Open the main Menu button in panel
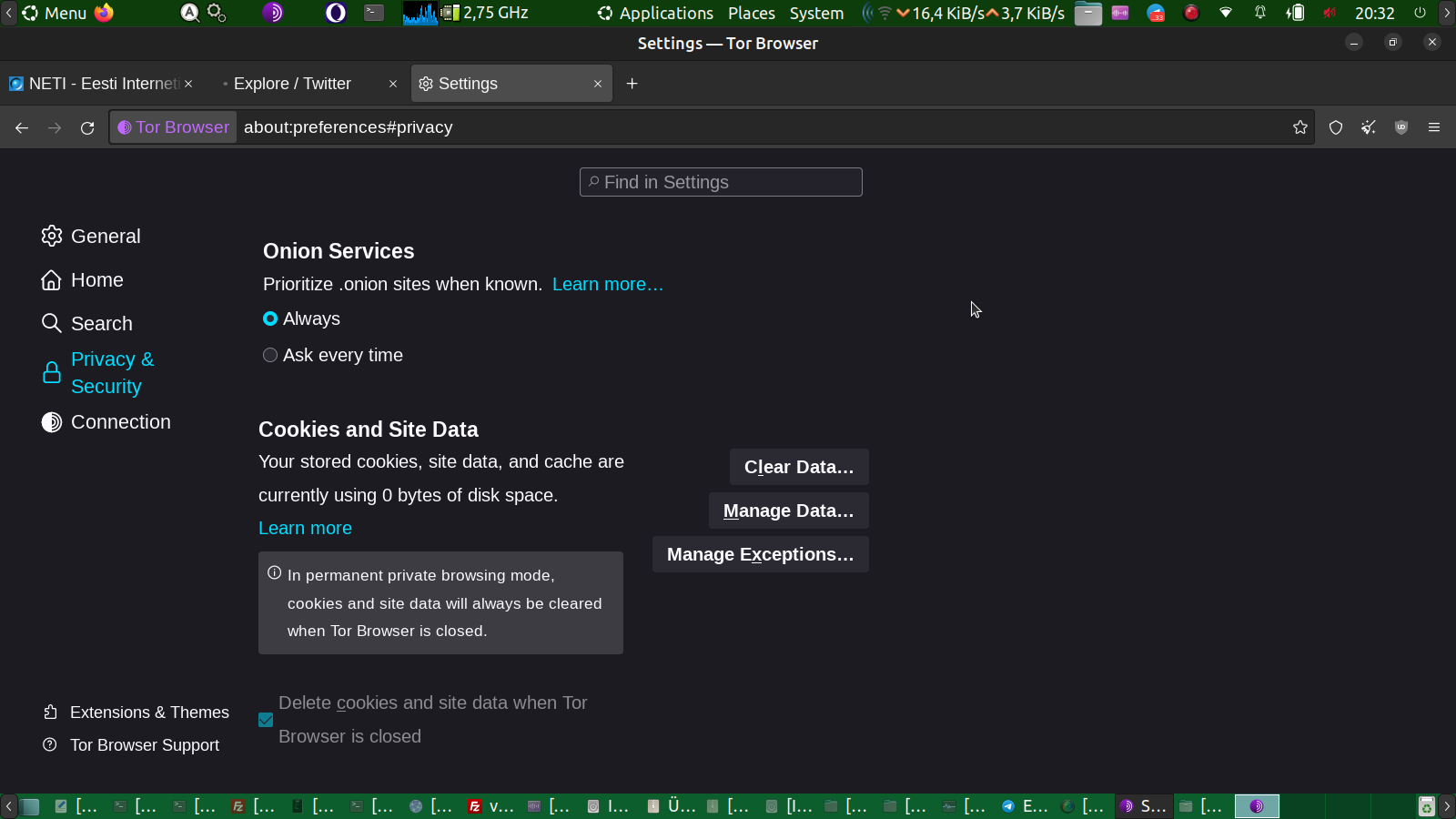The image size is (1456, 819). point(55,13)
